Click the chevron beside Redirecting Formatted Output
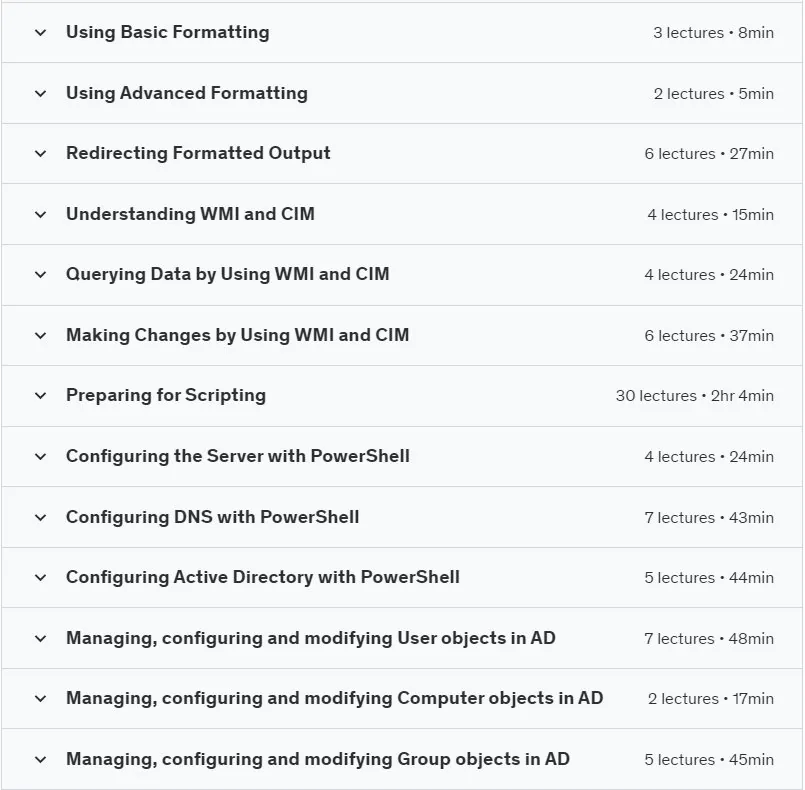This screenshot has width=805, height=790. 41,153
